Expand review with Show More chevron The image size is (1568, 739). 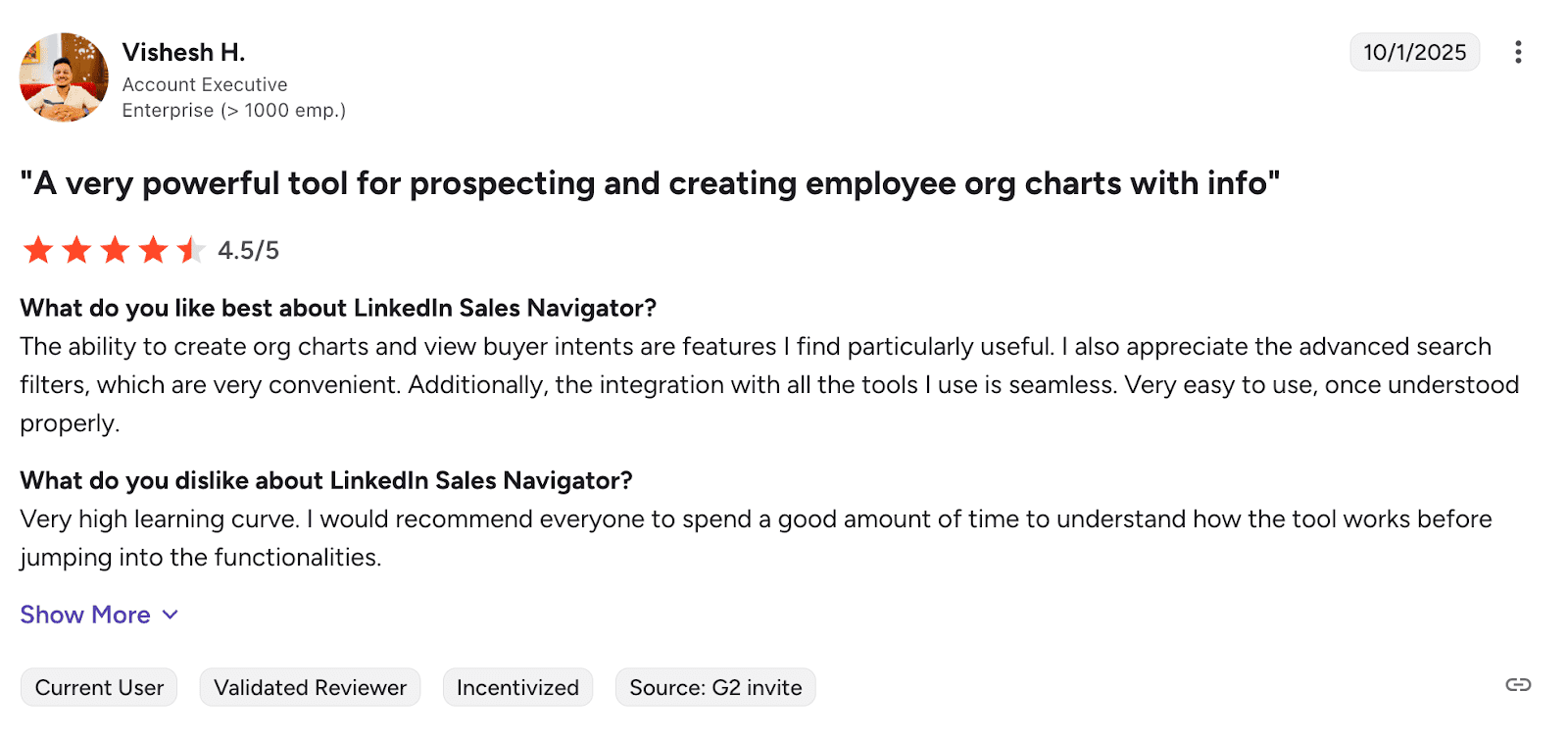click(171, 615)
